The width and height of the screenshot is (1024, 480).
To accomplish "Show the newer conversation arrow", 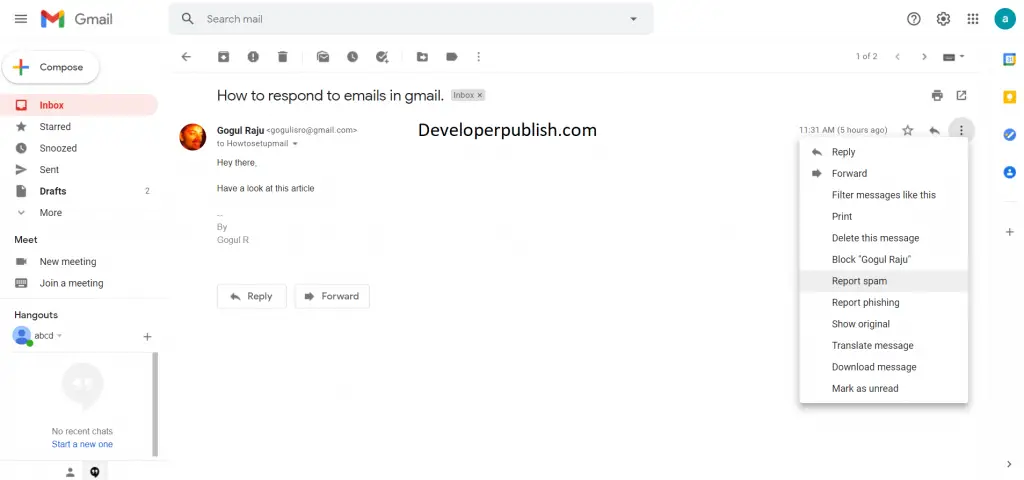I will coord(898,57).
